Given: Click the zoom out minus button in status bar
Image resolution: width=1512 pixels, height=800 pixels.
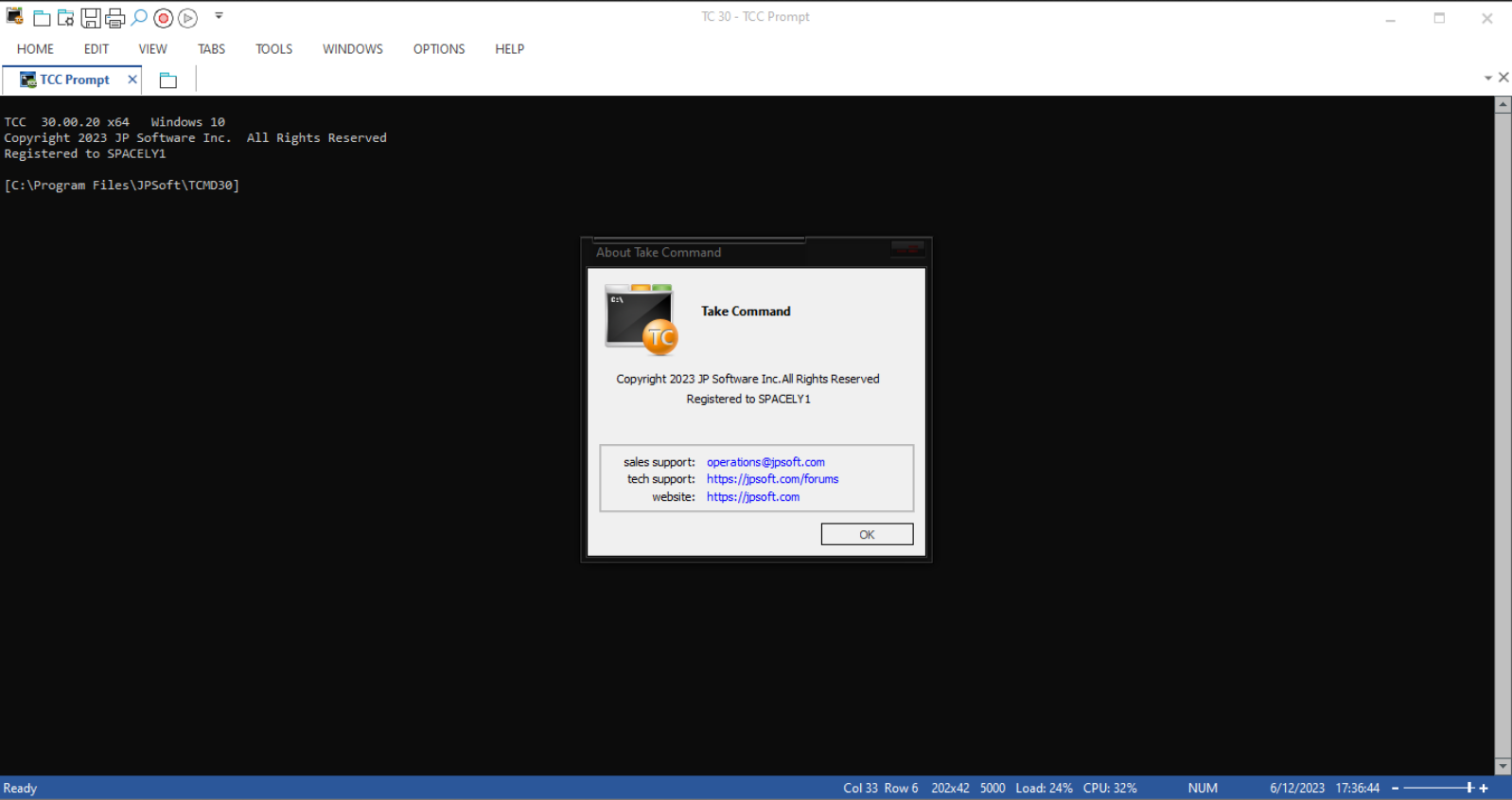Looking at the screenshot, I should click(x=1395, y=788).
